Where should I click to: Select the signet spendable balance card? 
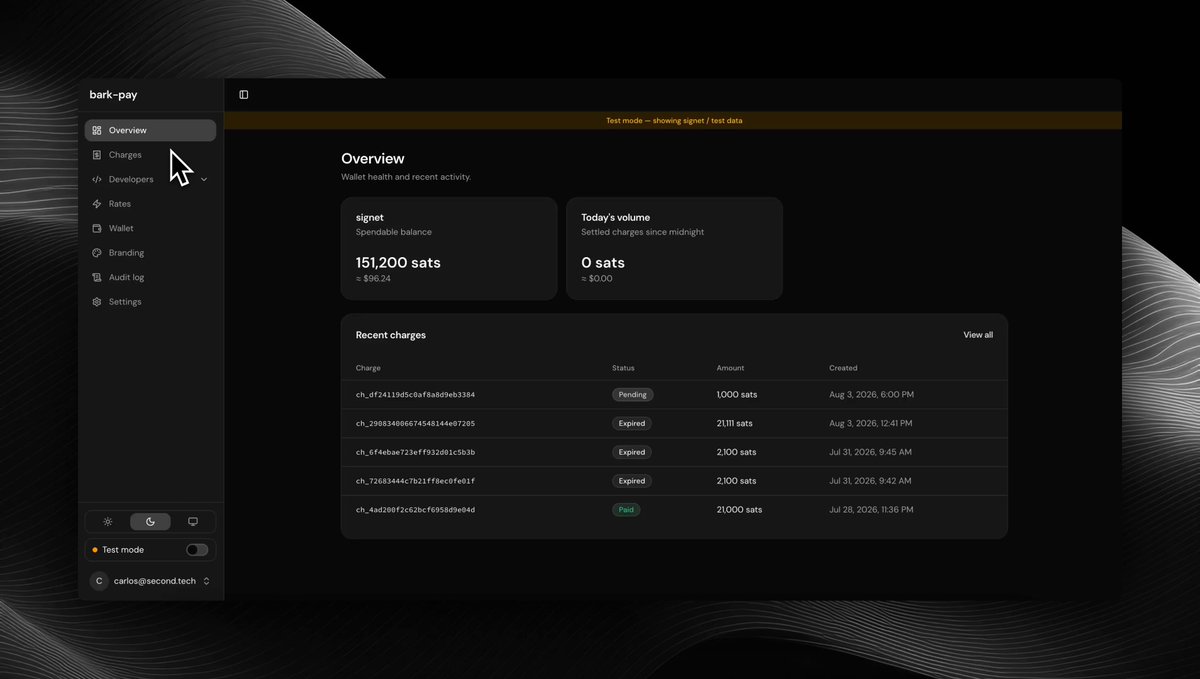(x=449, y=248)
